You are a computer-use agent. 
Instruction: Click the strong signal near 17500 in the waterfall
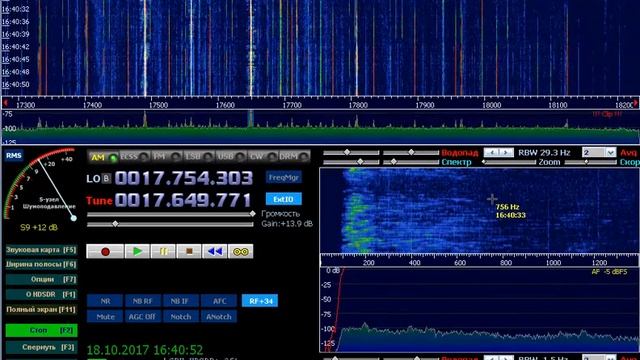145,49
